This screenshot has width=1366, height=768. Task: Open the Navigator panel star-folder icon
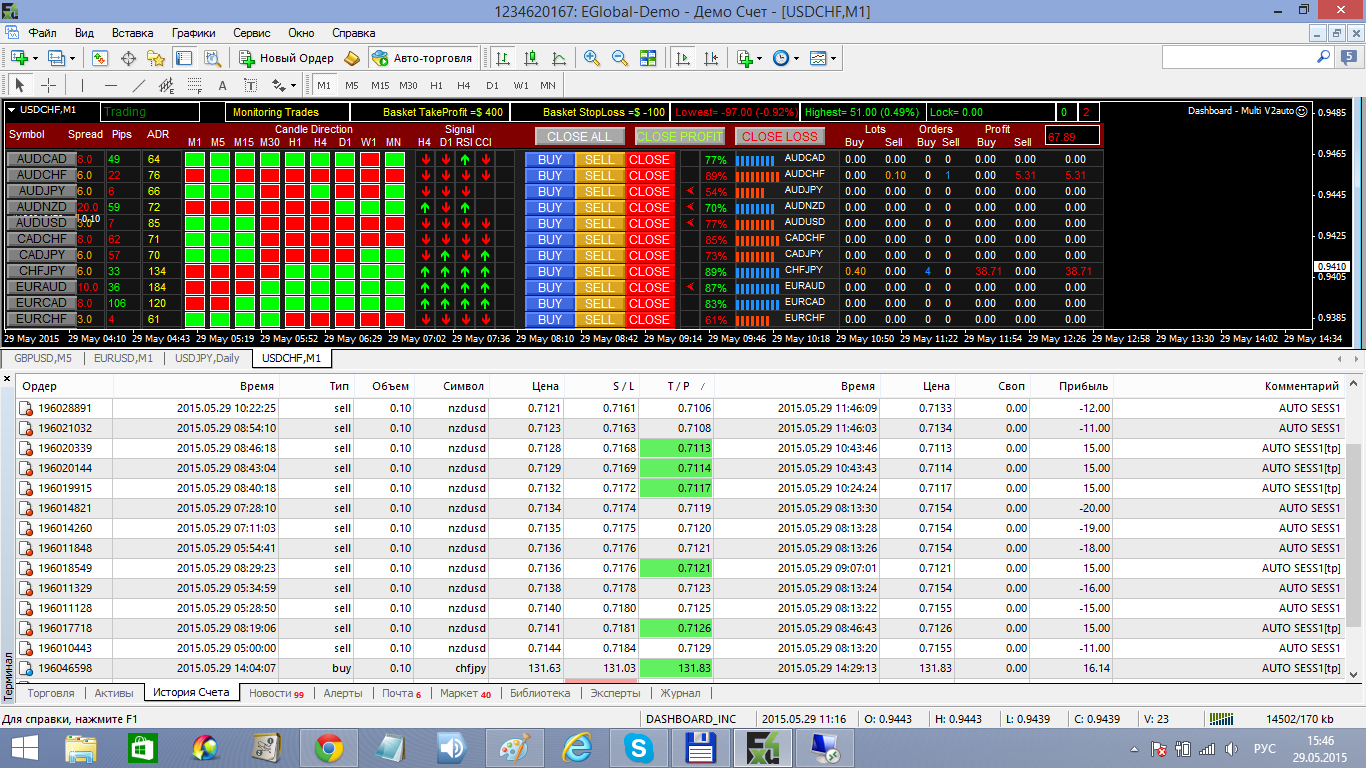156,58
